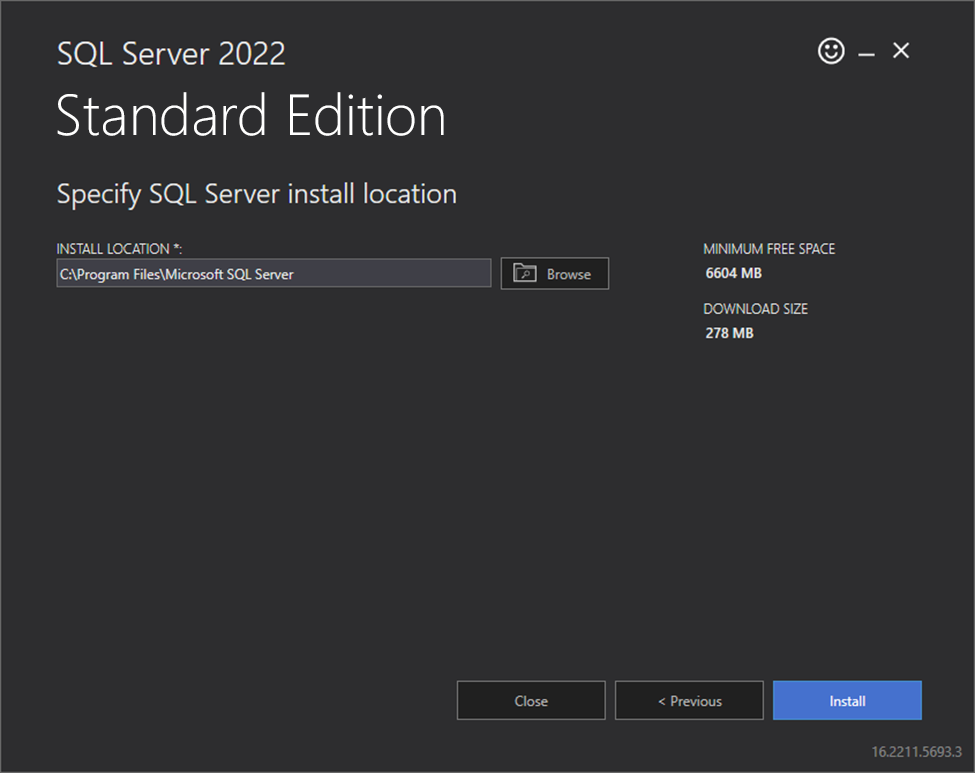Click the Standard Edition heading
This screenshot has height=773, width=975.
click(x=251, y=116)
